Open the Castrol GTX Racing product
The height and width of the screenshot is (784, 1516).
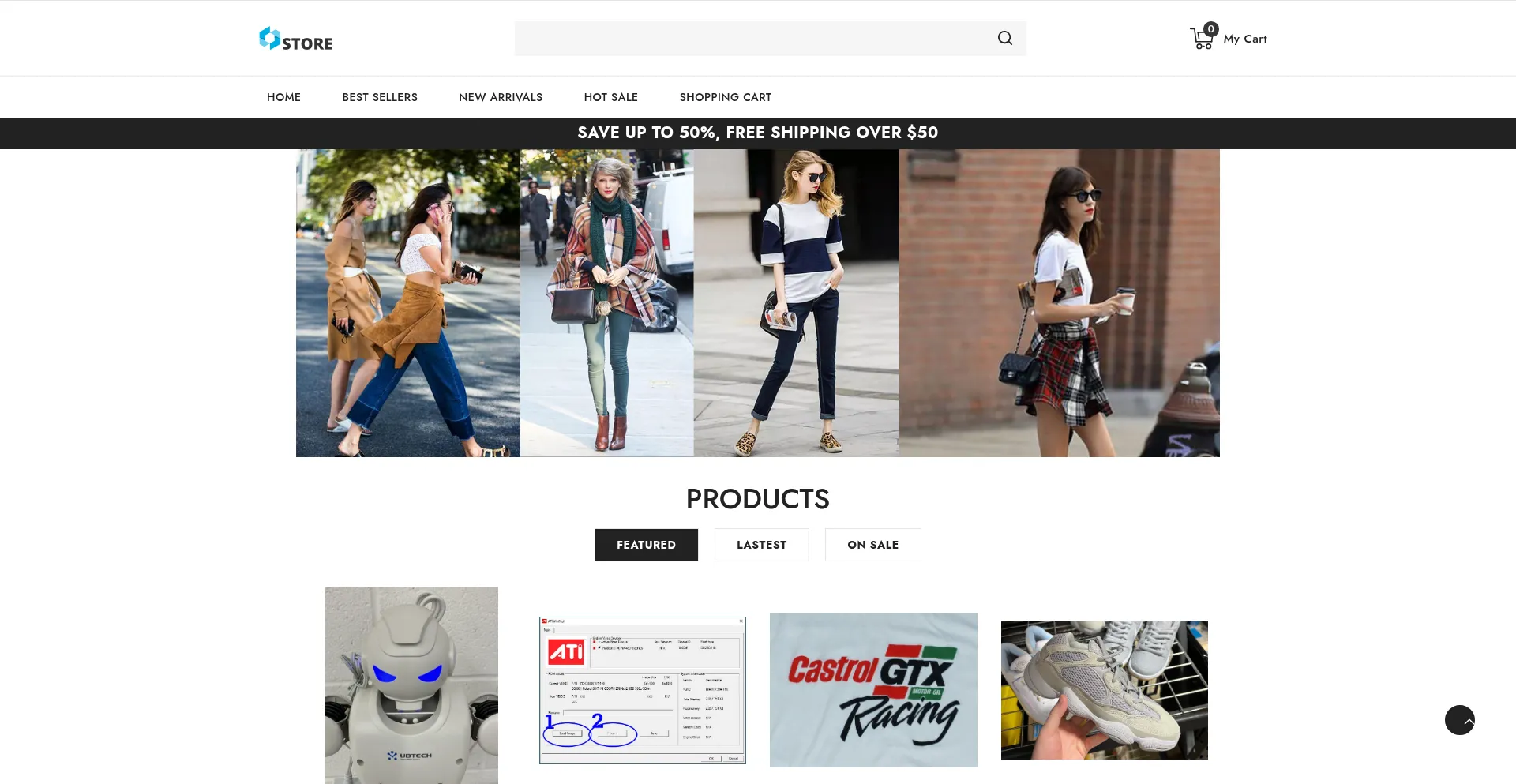coord(873,690)
